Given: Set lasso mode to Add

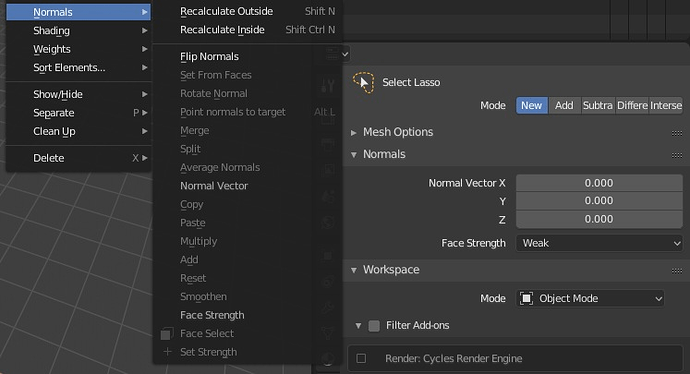Looking at the screenshot, I should [x=564, y=106].
